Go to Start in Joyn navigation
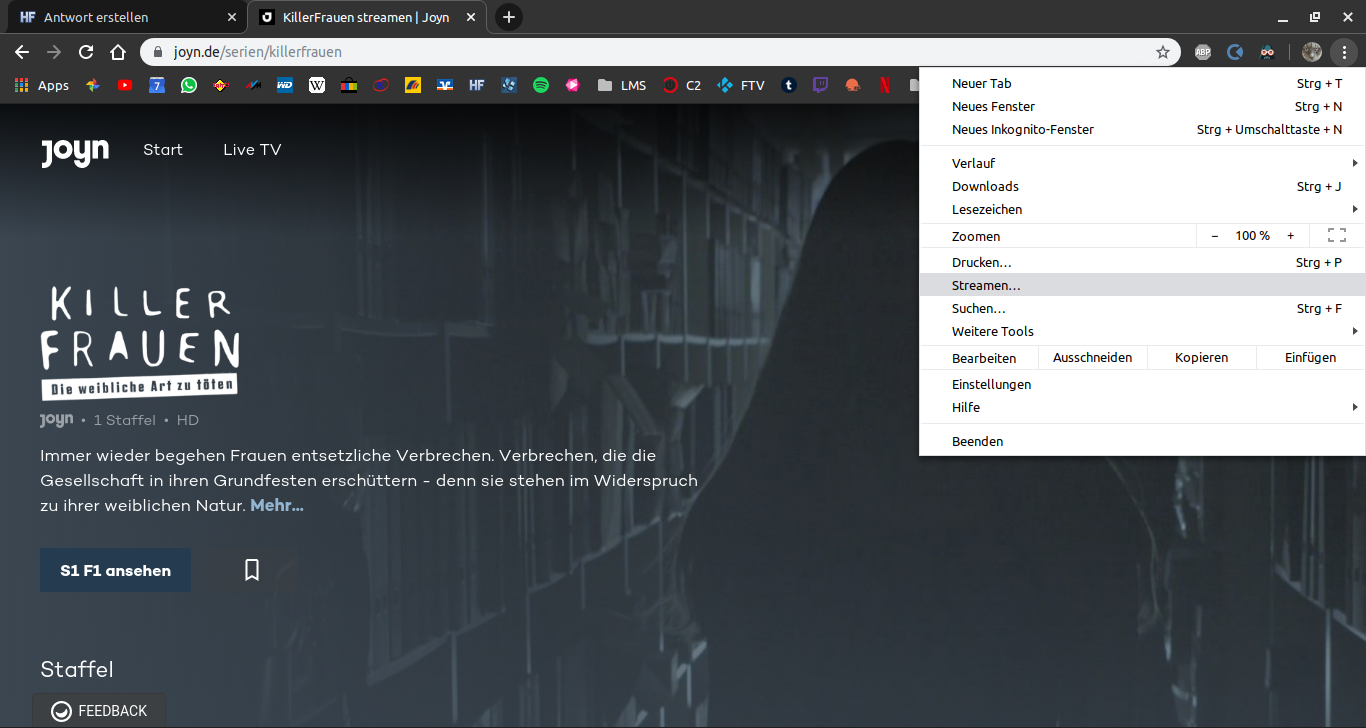The image size is (1366, 728). point(163,150)
